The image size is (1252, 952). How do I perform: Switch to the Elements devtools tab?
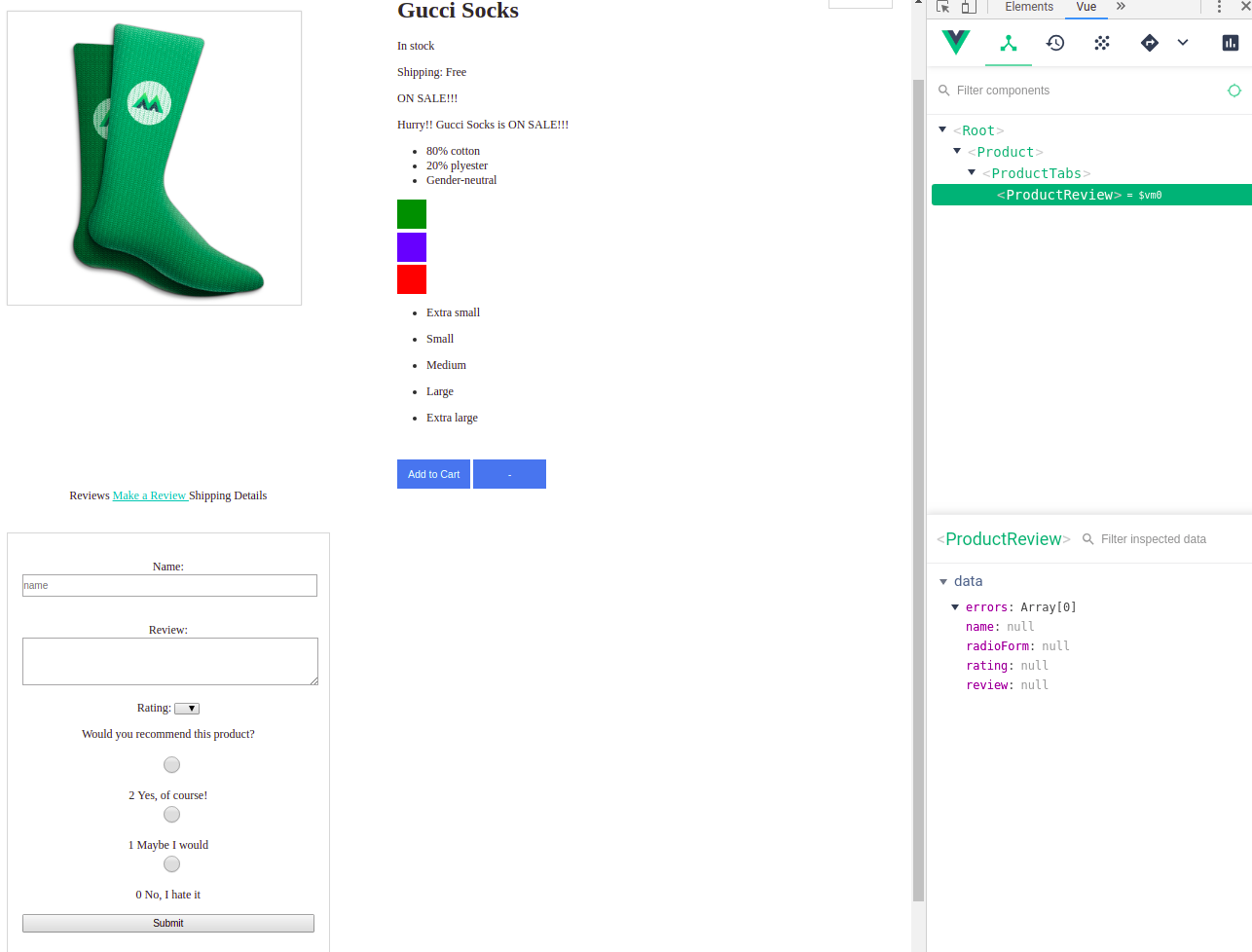(1029, 7)
